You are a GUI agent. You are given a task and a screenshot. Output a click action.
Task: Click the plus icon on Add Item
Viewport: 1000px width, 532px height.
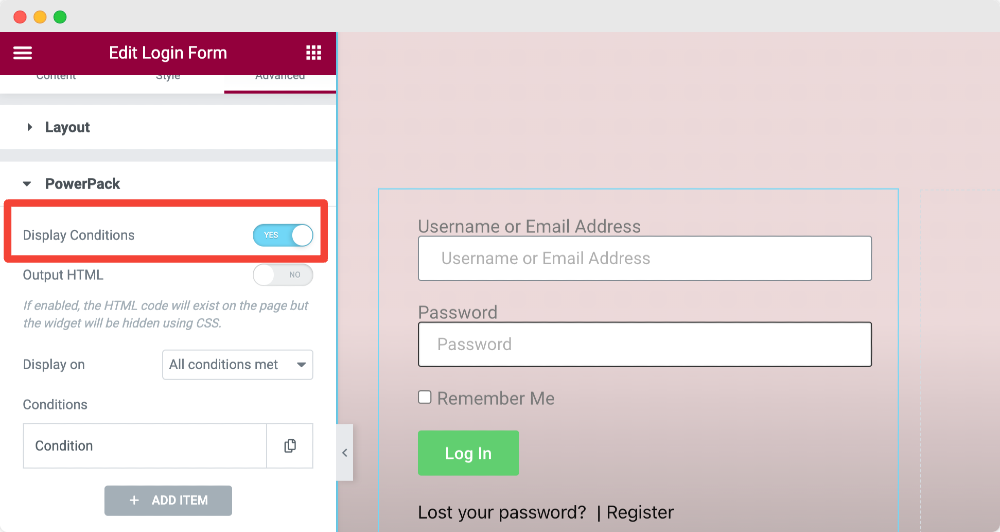(134, 501)
